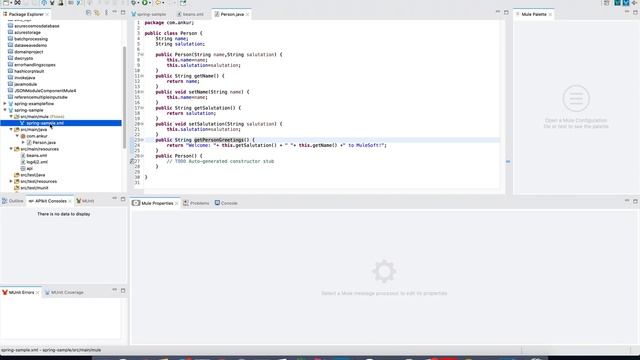The height and width of the screenshot is (360, 640).
Task: Select spring-sample.xml in Package Explorer
Action: [x=61, y=123]
